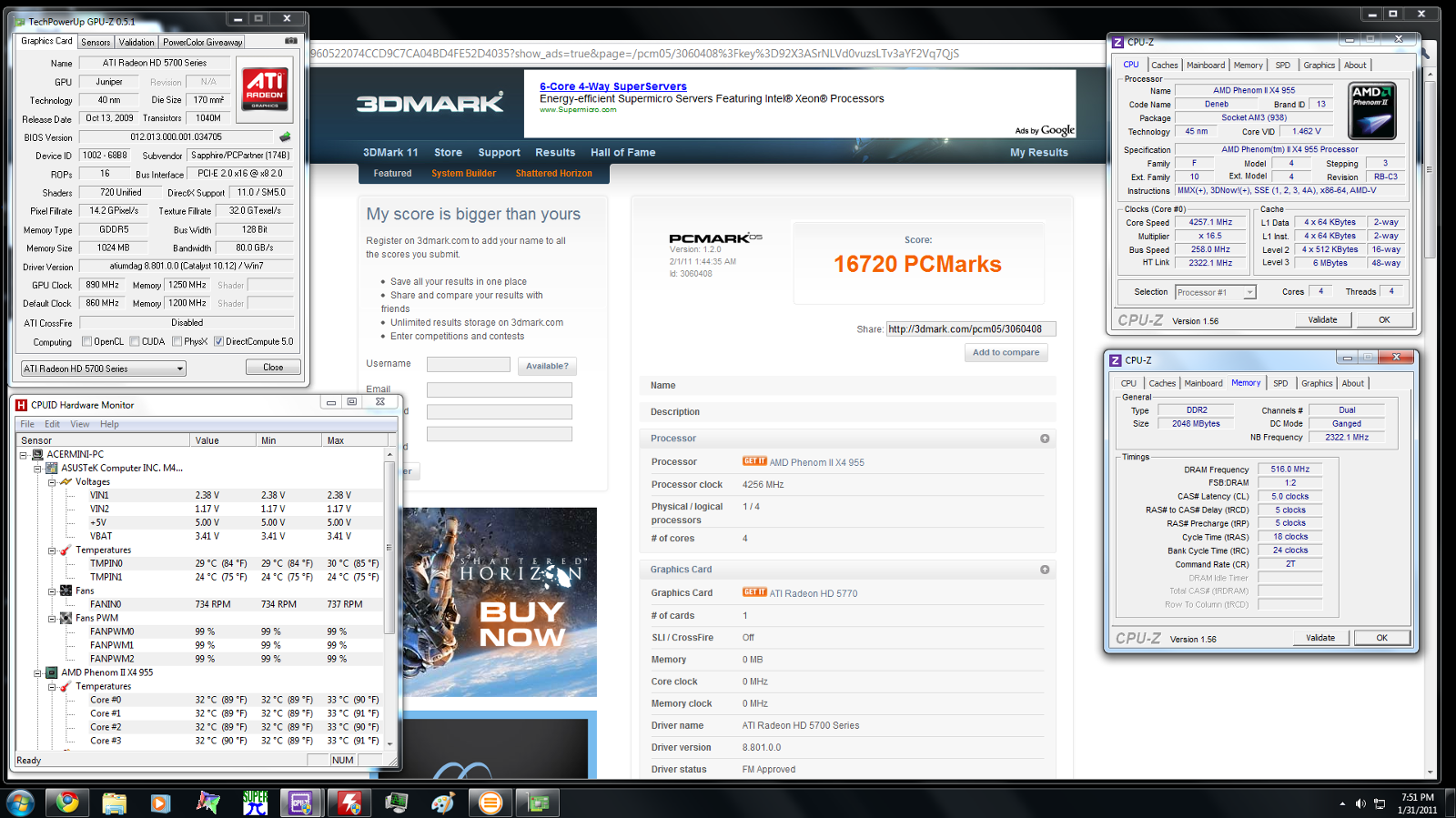
Task: Click Validate in the top CPU-Z window
Action: (x=1322, y=320)
